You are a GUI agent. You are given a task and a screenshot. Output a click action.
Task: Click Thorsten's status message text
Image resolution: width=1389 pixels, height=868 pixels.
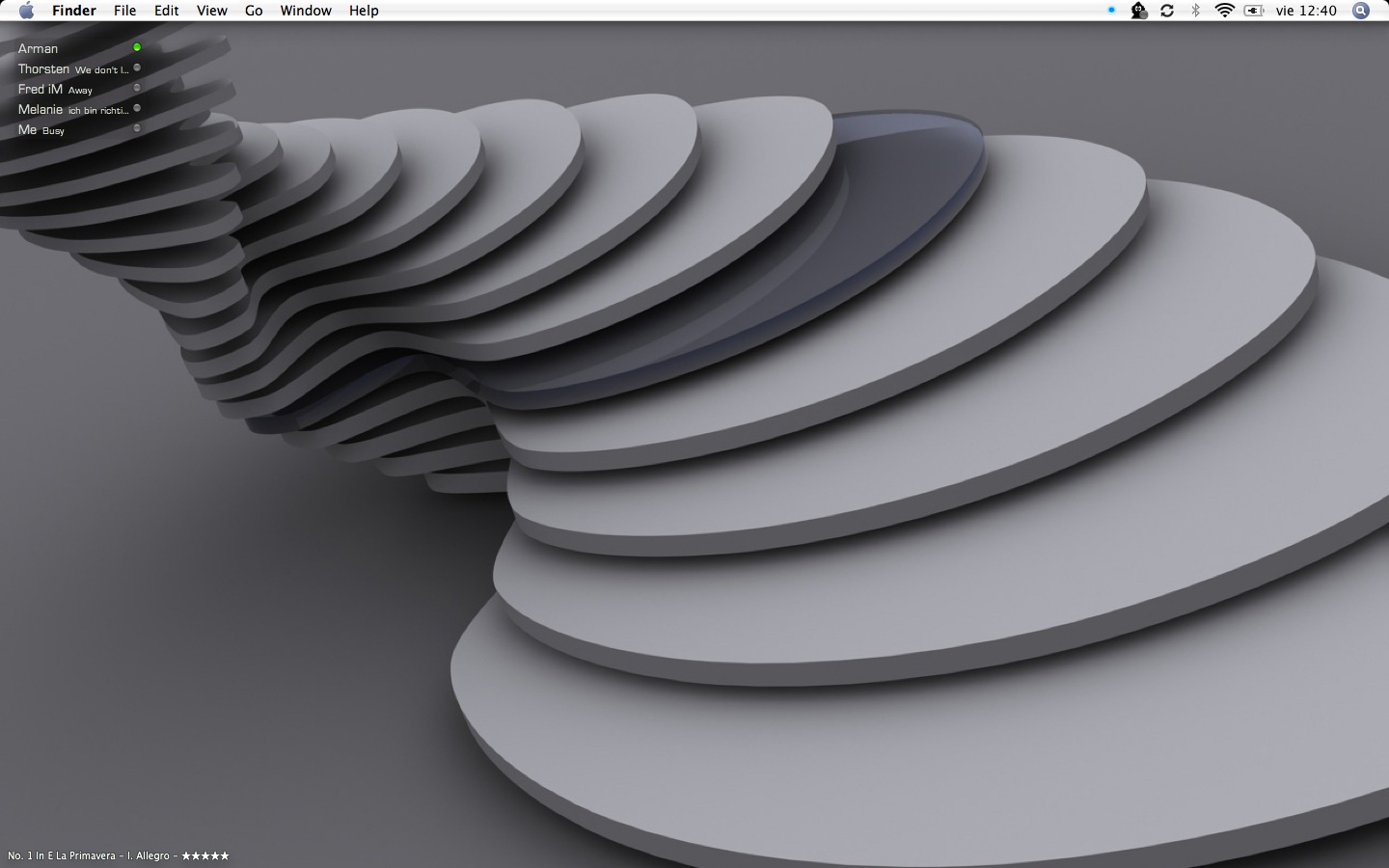click(x=102, y=69)
